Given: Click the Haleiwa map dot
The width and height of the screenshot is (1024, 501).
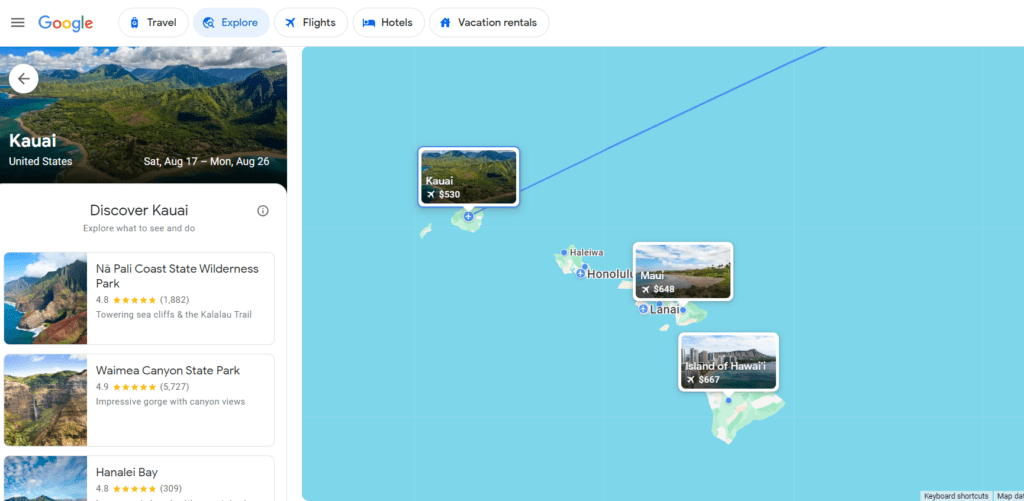Looking at the screenshot, I should pyautogui.click(x=564, y=252).
